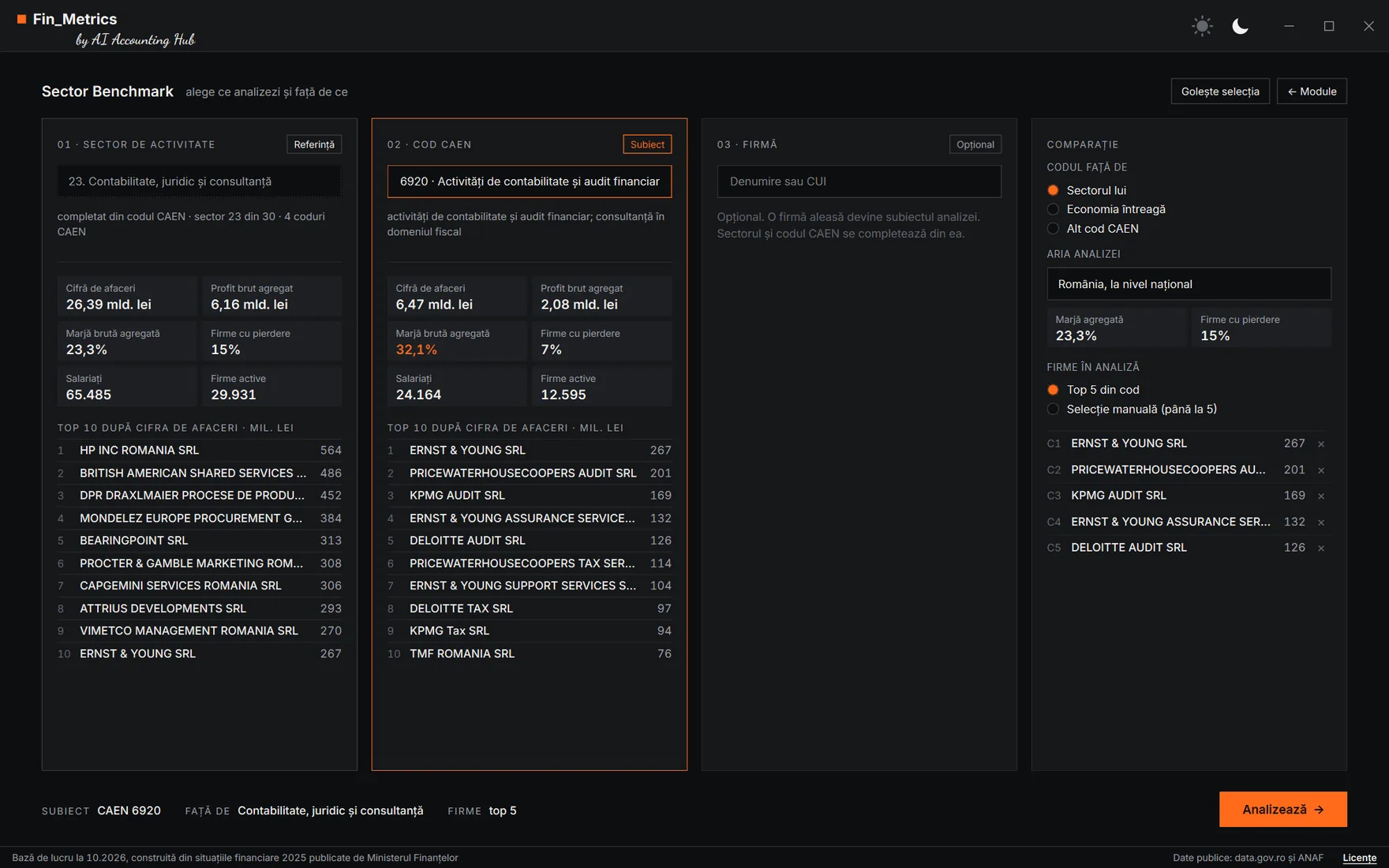Screen dimensions: 1389x868
Task: Click the orange Fin_Metrics logo square
Action: pos(21,19)
